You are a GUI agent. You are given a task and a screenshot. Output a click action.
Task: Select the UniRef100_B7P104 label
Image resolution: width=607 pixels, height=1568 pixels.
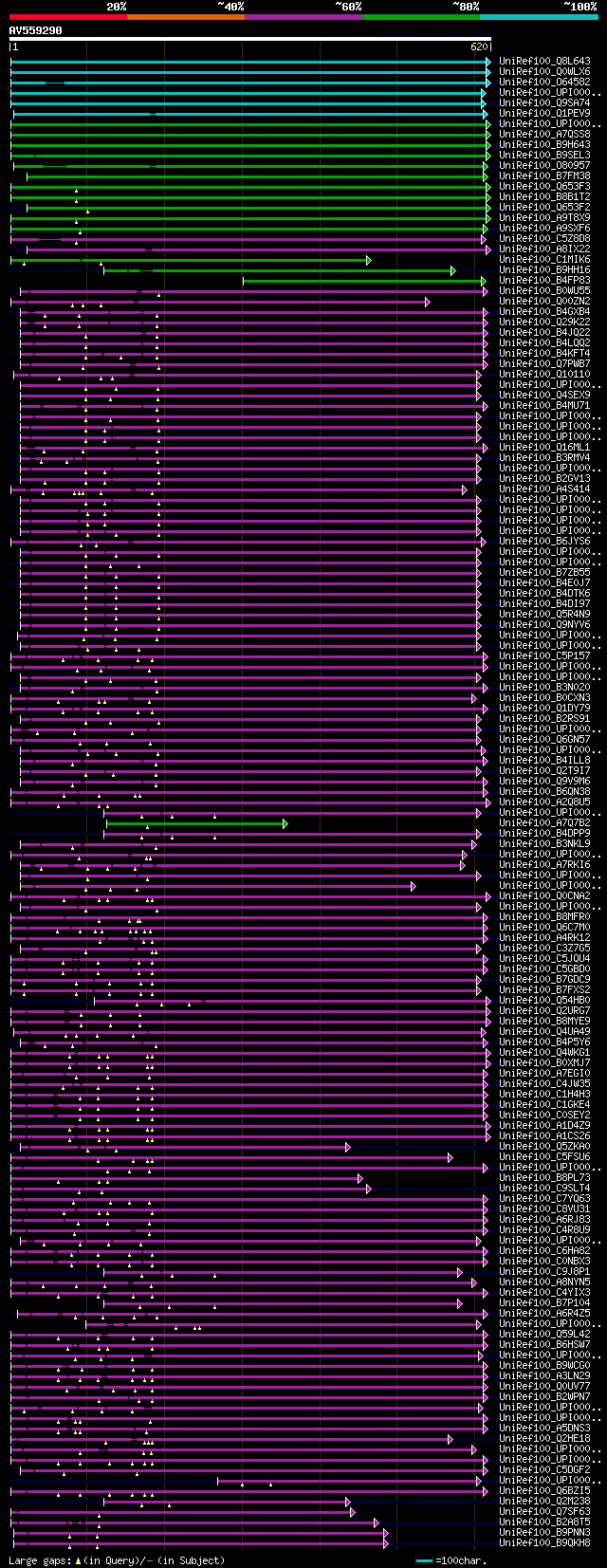(544, 1302)
